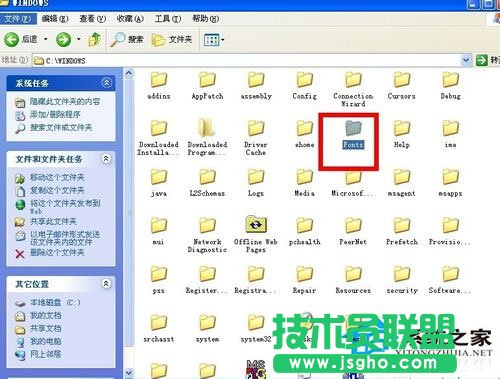Image resolution: width=500 pixels, height=379 pixels.
Task: Select the Logs folder icon
Action: click(256, 177)
